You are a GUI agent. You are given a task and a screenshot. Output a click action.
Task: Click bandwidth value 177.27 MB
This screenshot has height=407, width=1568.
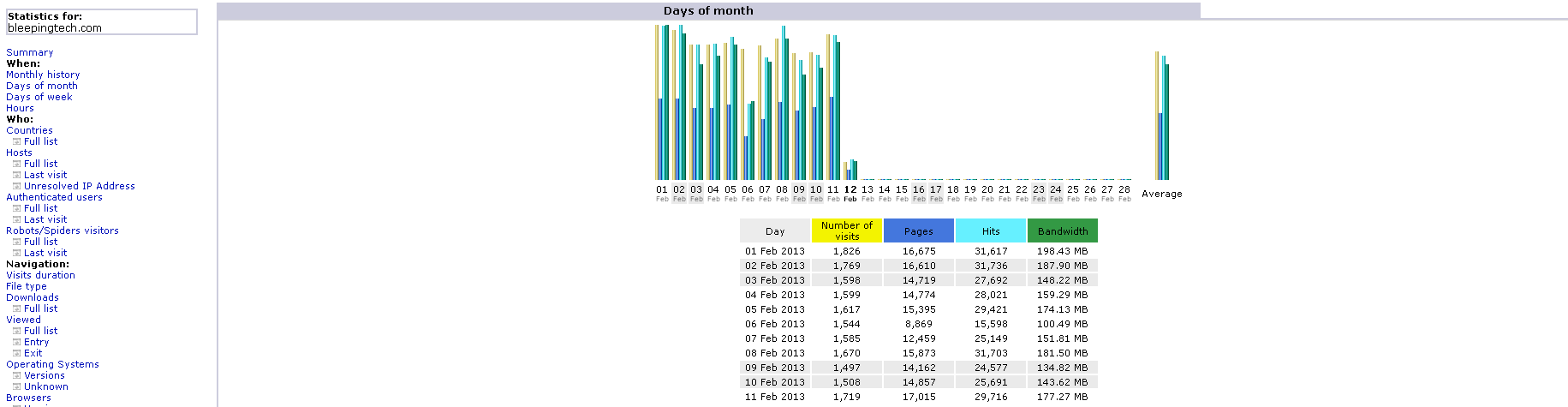[x=1062, y=397]
